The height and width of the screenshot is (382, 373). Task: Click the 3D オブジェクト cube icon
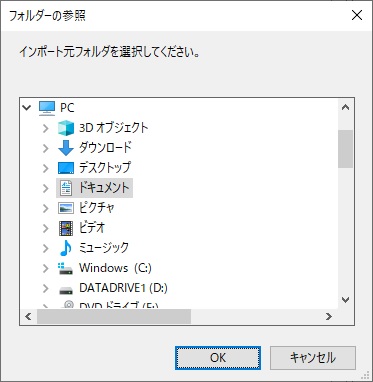(66, 128)
